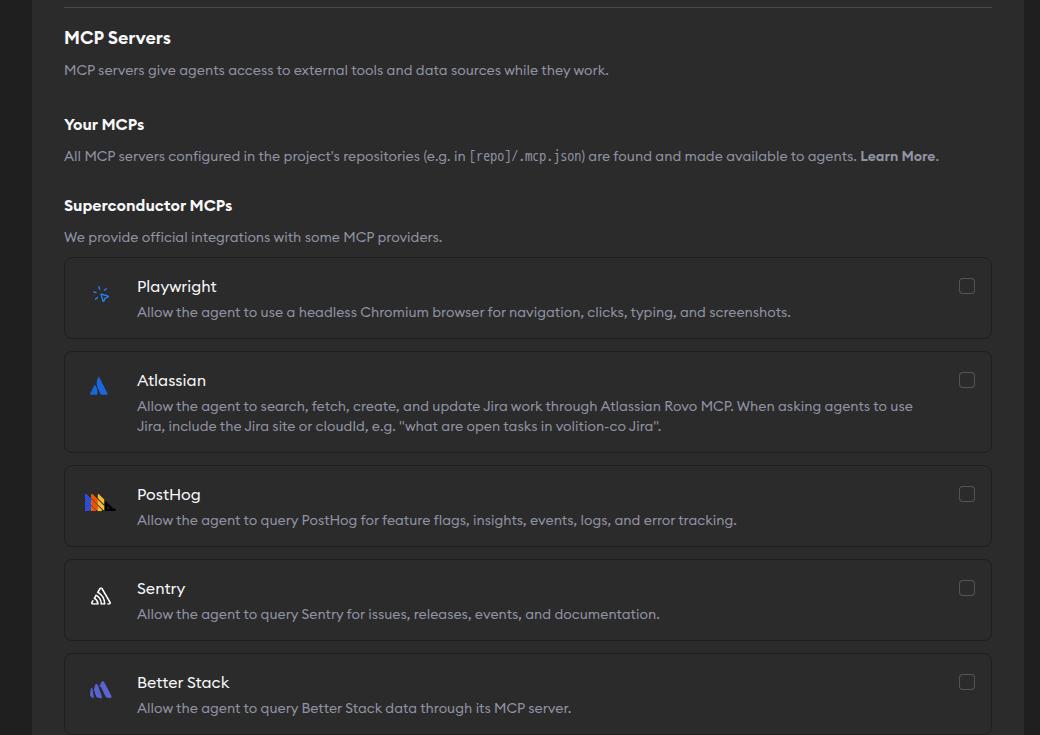1040x735 pixels.
Task: Click the Sentry logo icon
Action: point(101,596)
